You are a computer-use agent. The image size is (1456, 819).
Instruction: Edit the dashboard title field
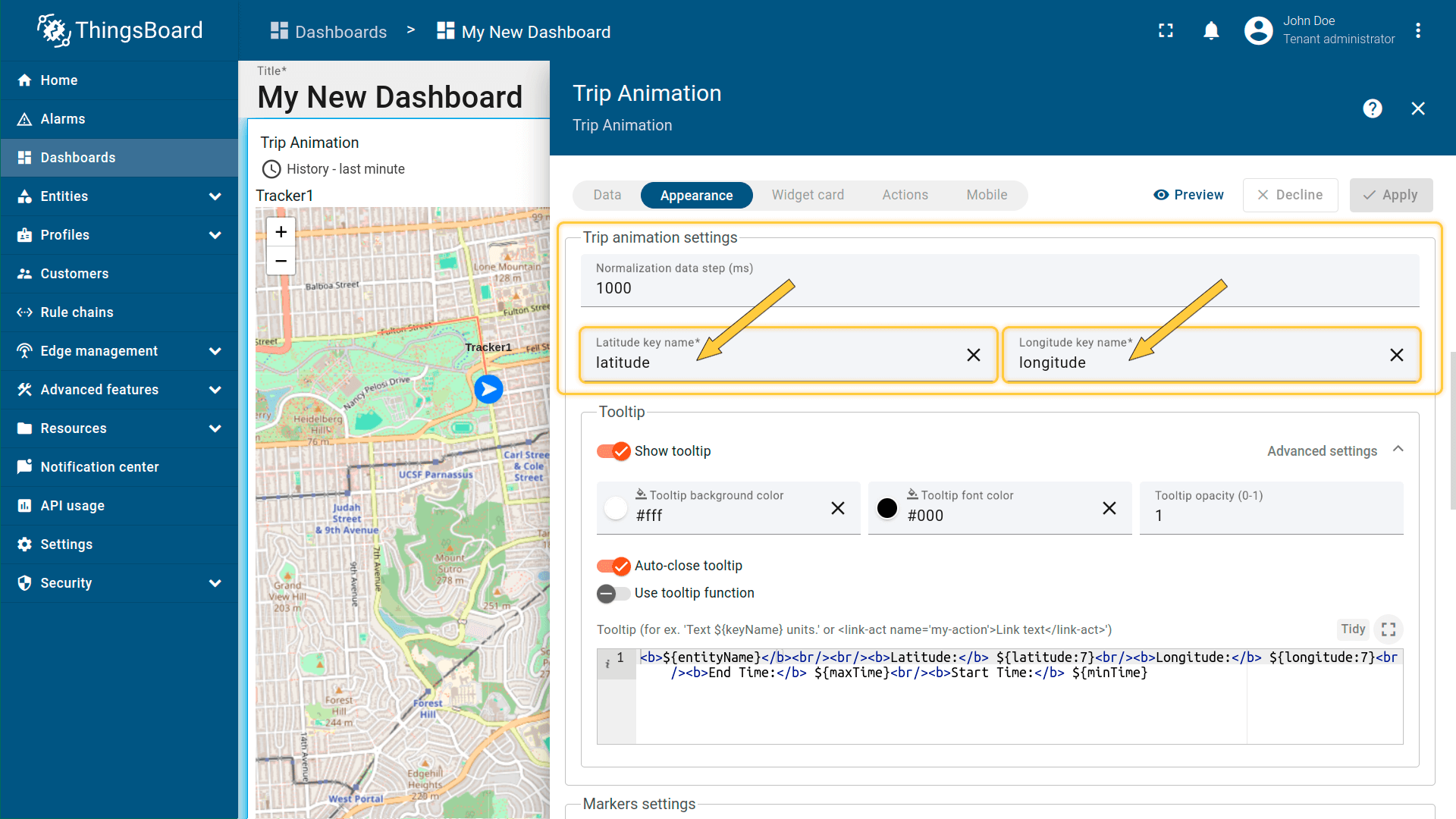pos(390,97)
